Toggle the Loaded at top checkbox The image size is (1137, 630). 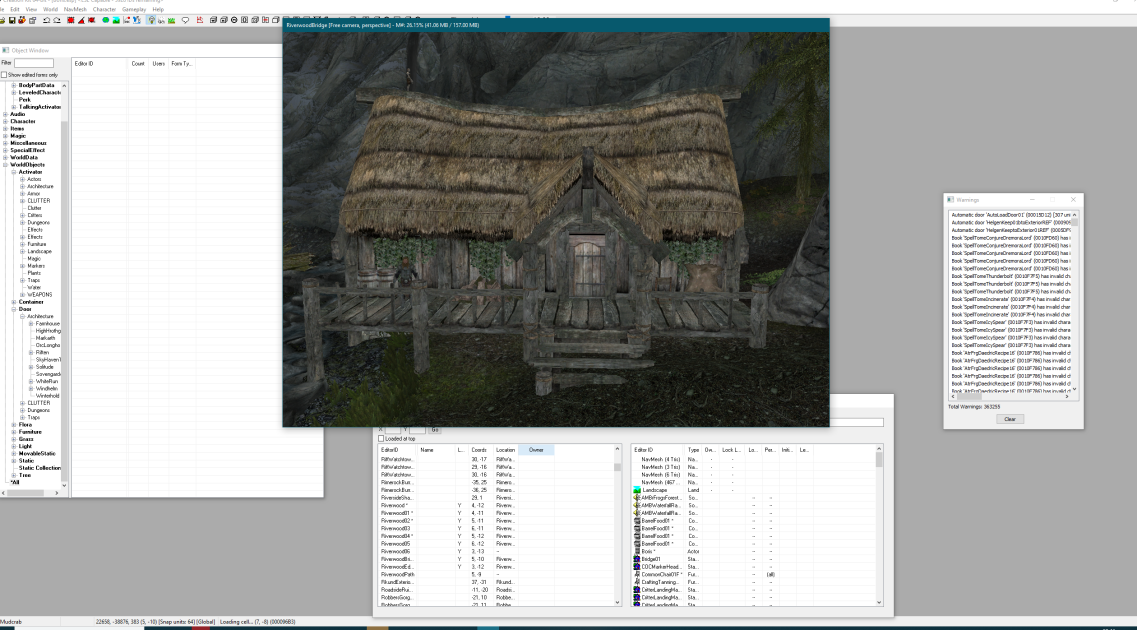coord(381,439)
